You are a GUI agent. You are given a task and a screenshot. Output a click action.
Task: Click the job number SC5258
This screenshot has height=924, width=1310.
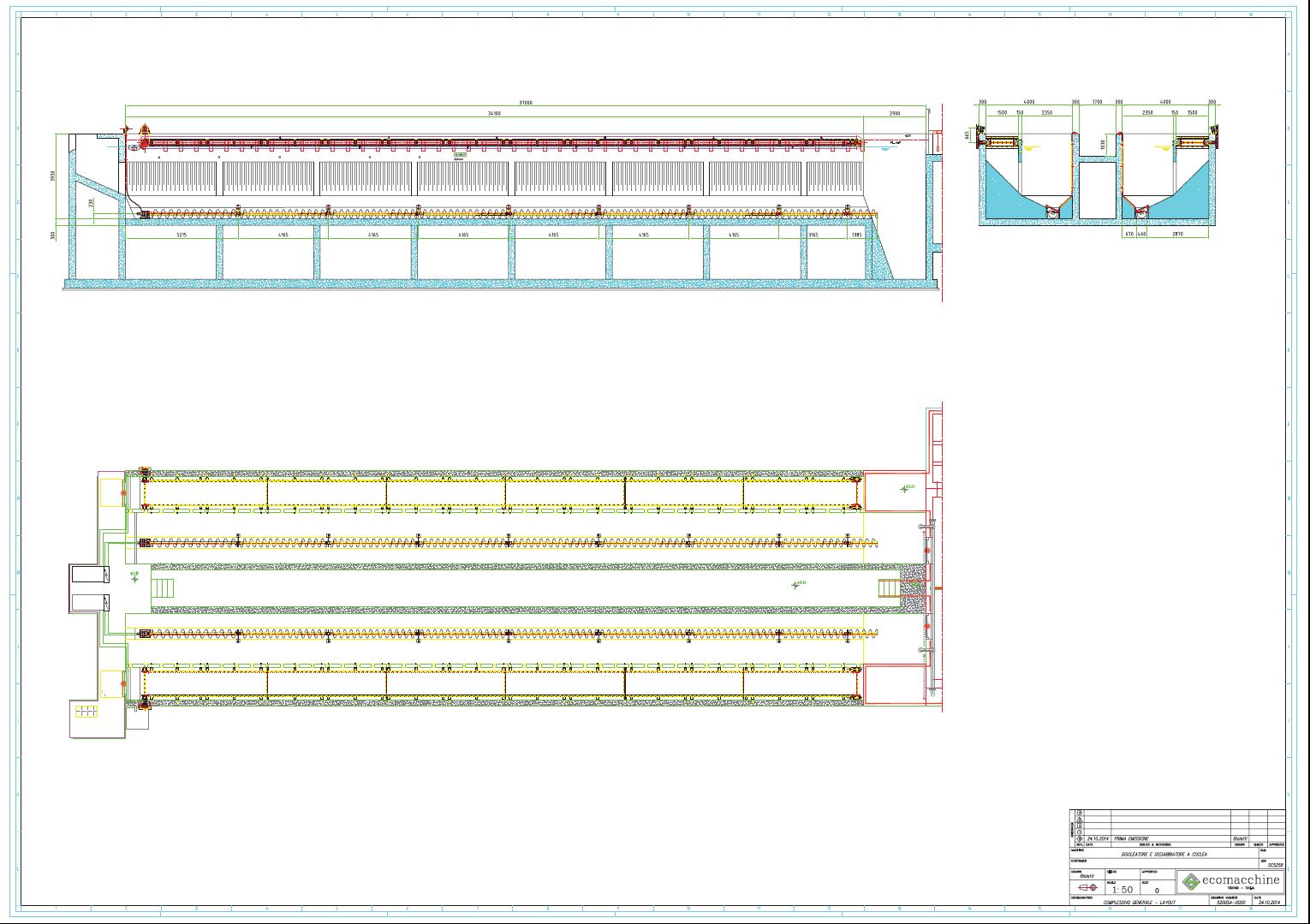pyautogui.click(x=1276, y=865)
